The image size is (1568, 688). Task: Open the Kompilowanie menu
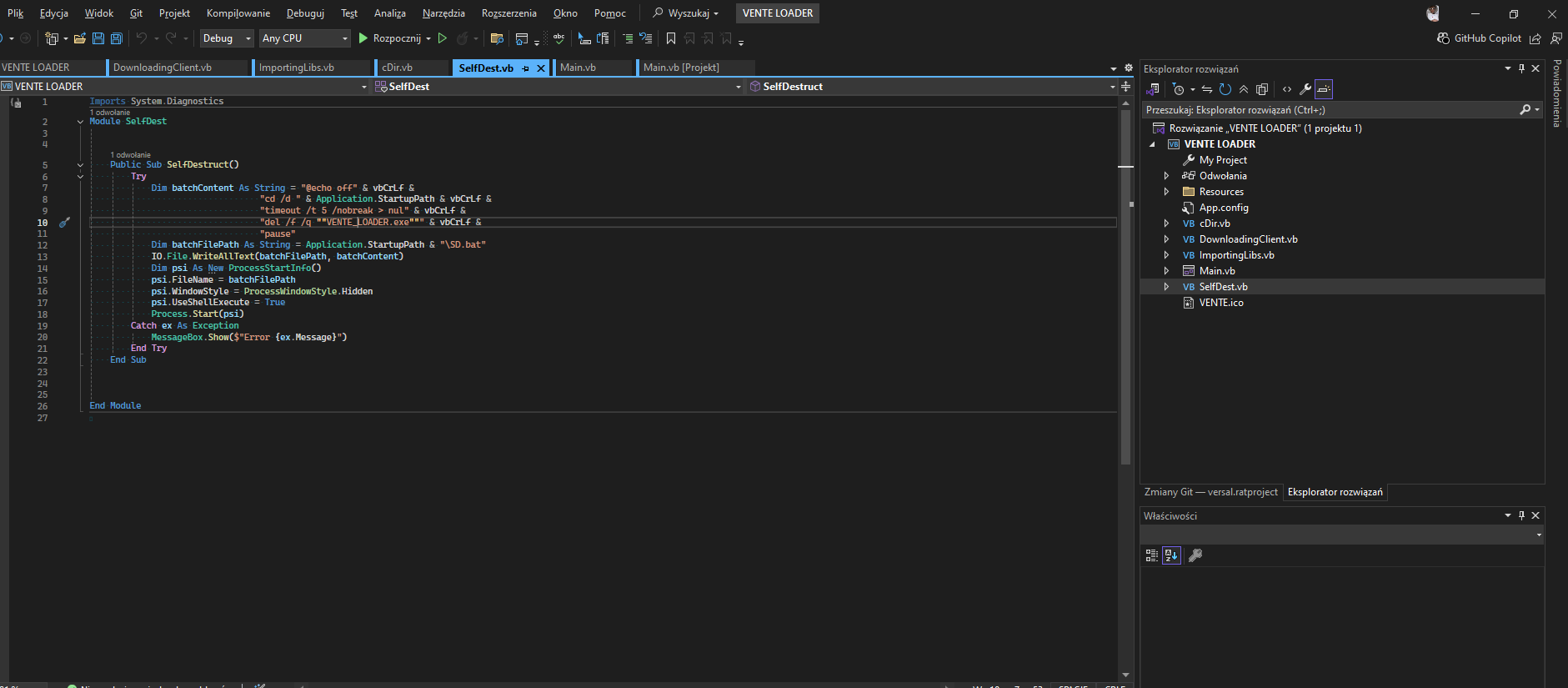pos(238,13)
